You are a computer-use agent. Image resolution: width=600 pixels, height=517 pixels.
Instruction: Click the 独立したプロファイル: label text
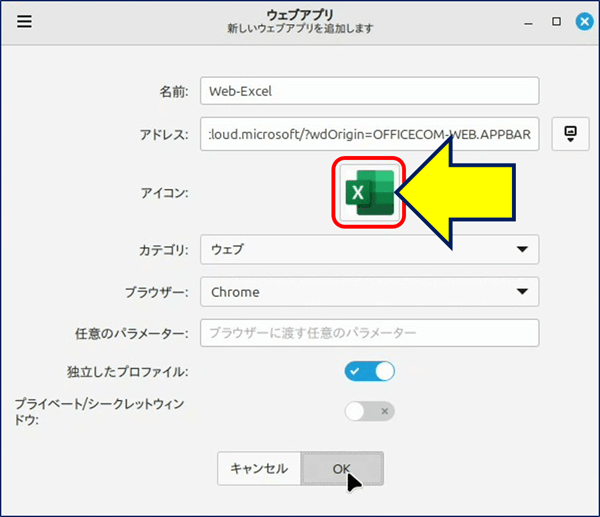coord(128,372)
